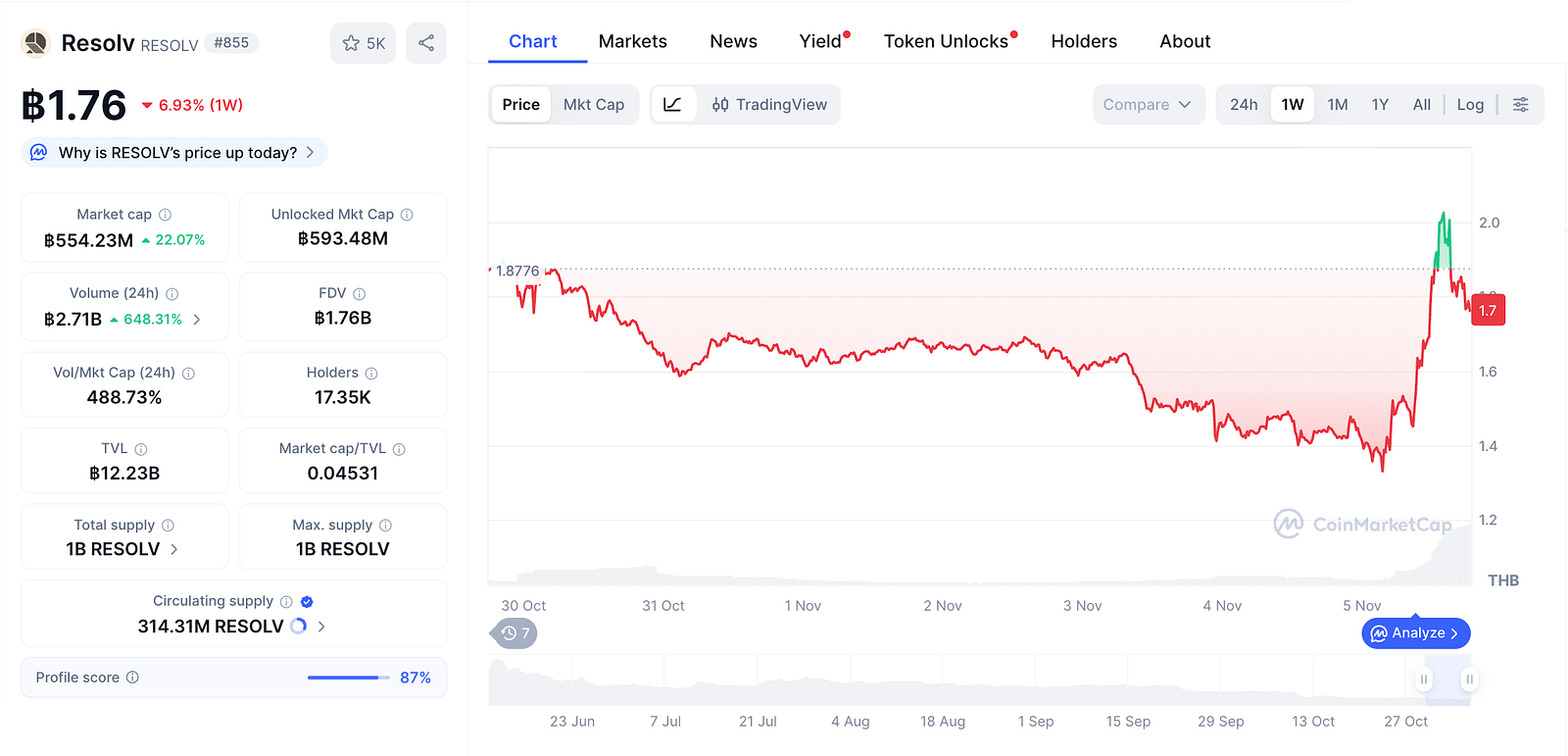This screenshot has width=1568, height=756.
Task: Add Resolv to watchlist with star button
Action: [363, 43]
